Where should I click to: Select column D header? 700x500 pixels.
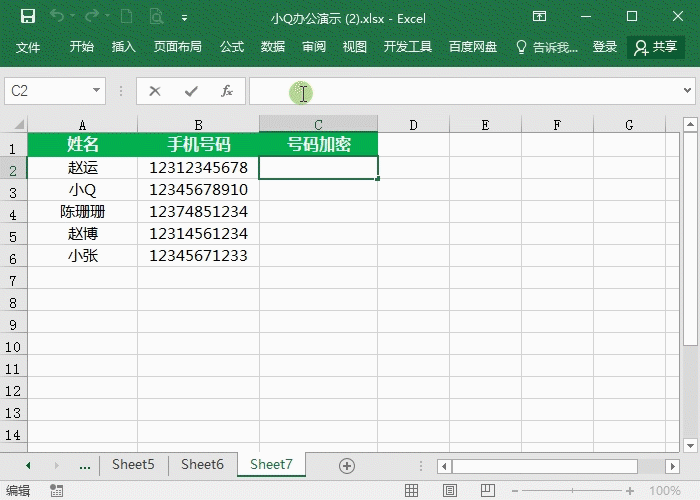coord(413,125)
